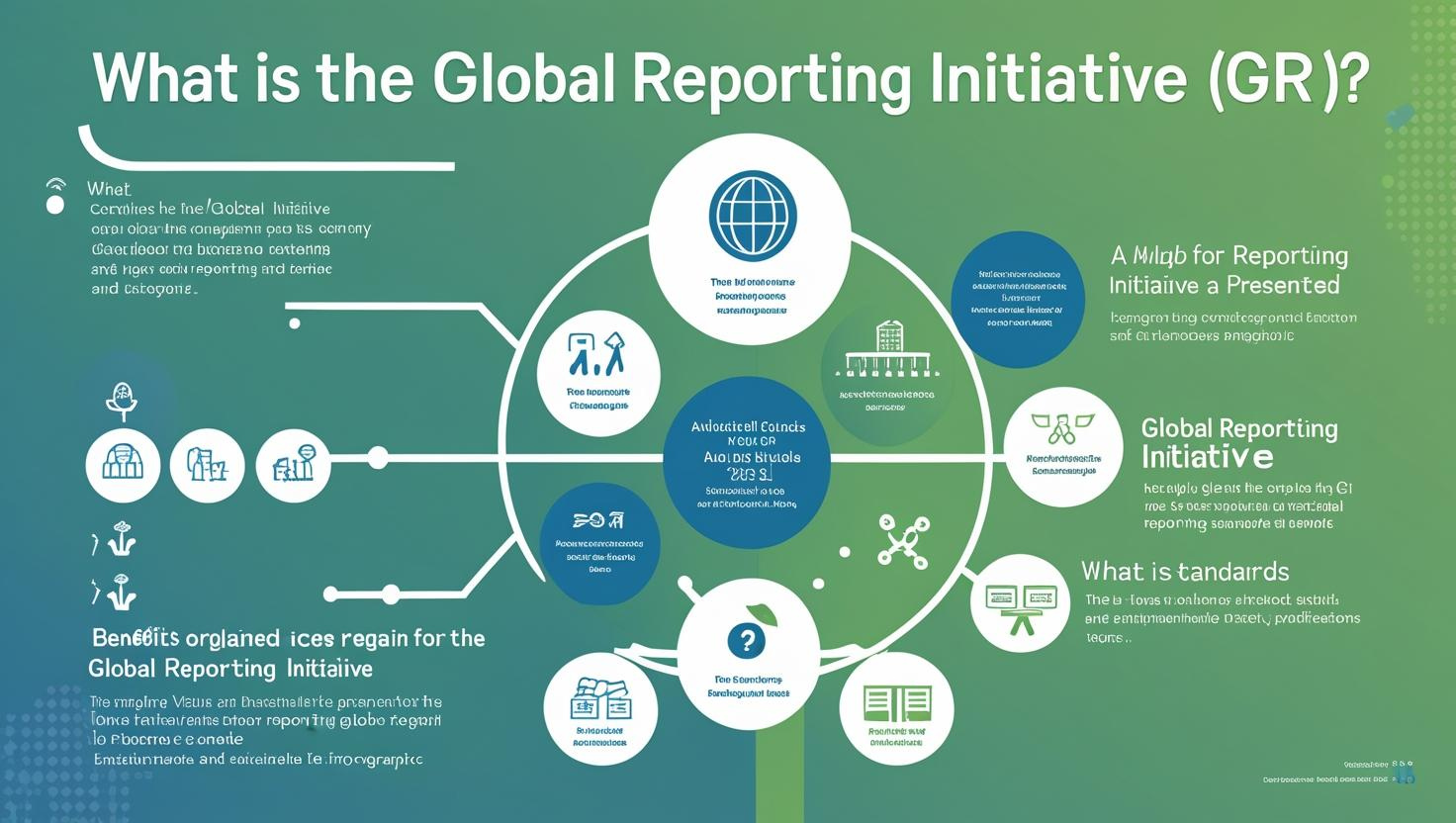The height and width of the screenshot is (823, 1456).
Task: Click the Benefits orglaned ices regain heading
Action: pyautogui.click(x=289, y=638)
